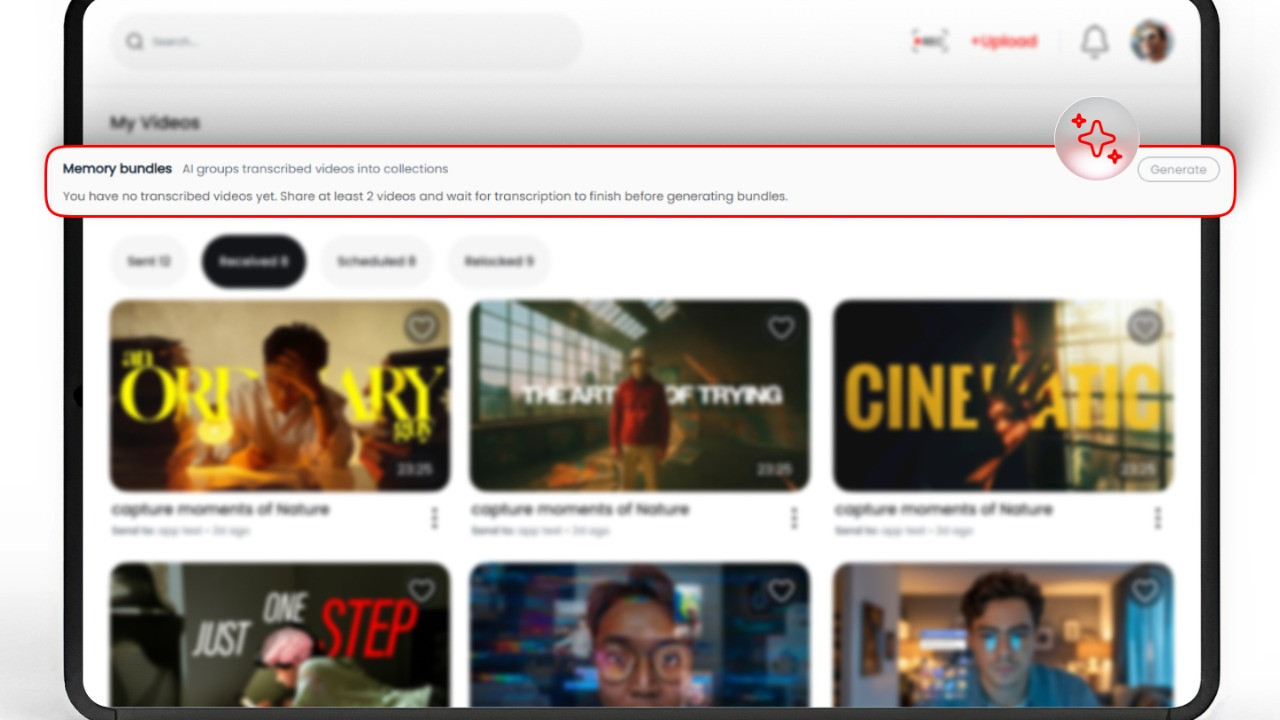Open the Cinematic video thumbnail
Viewport: 1280px width, 720px height.
point(1003,395)
